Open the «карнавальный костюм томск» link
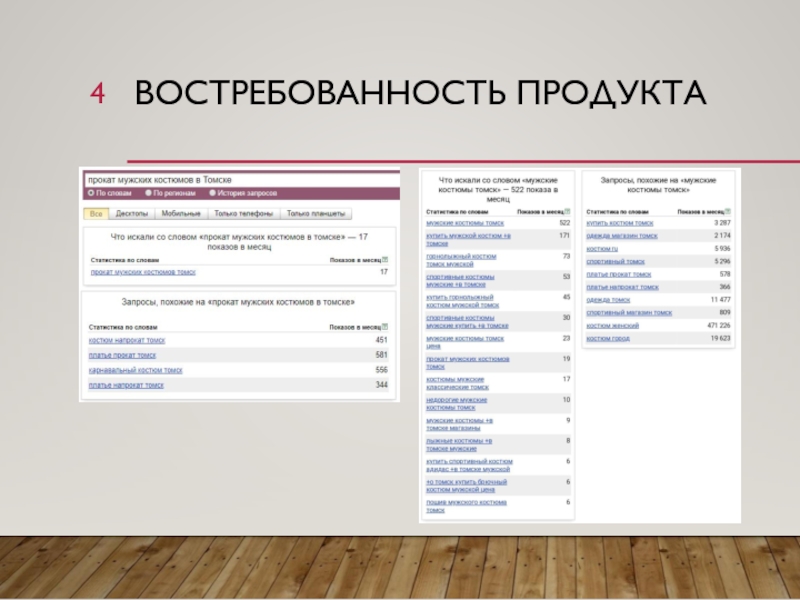 point(136,370)
